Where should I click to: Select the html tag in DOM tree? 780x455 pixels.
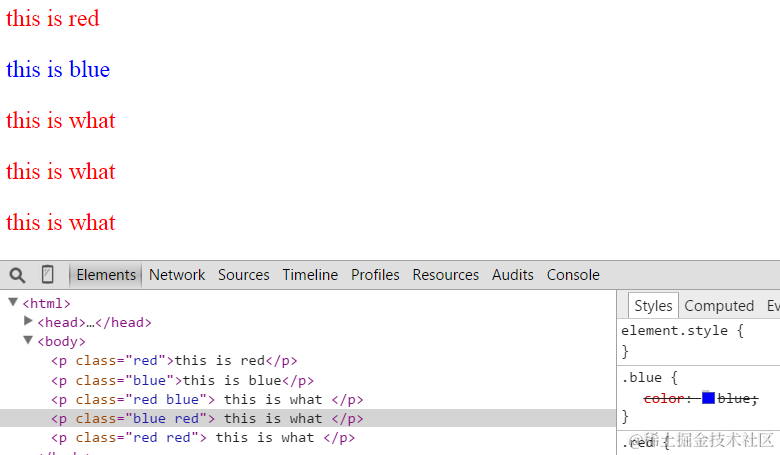click(46, 303)
